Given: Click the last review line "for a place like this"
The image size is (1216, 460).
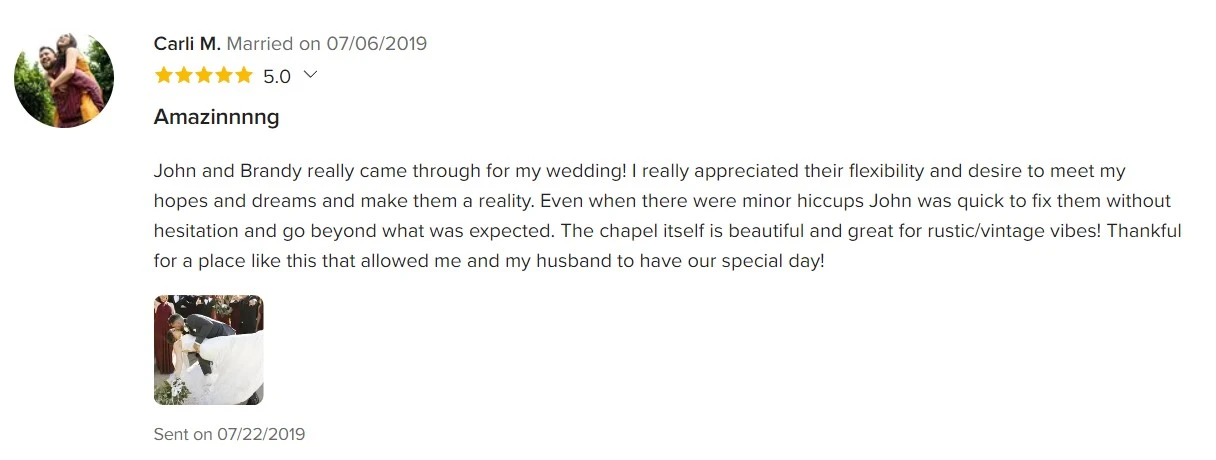Looking at the screenshot, I should 489,261.
